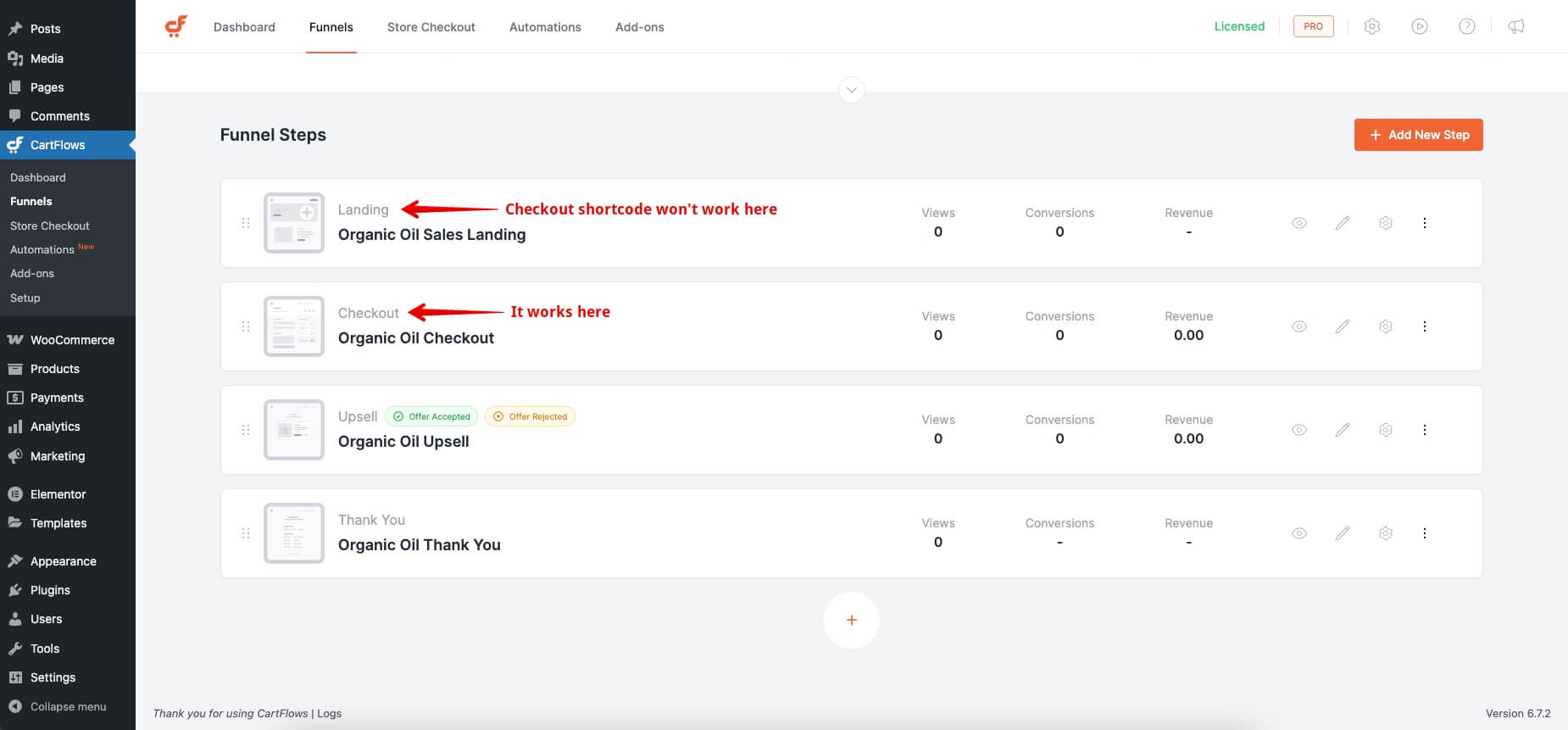Switch to the Add-ons tab

coord(640,27)
